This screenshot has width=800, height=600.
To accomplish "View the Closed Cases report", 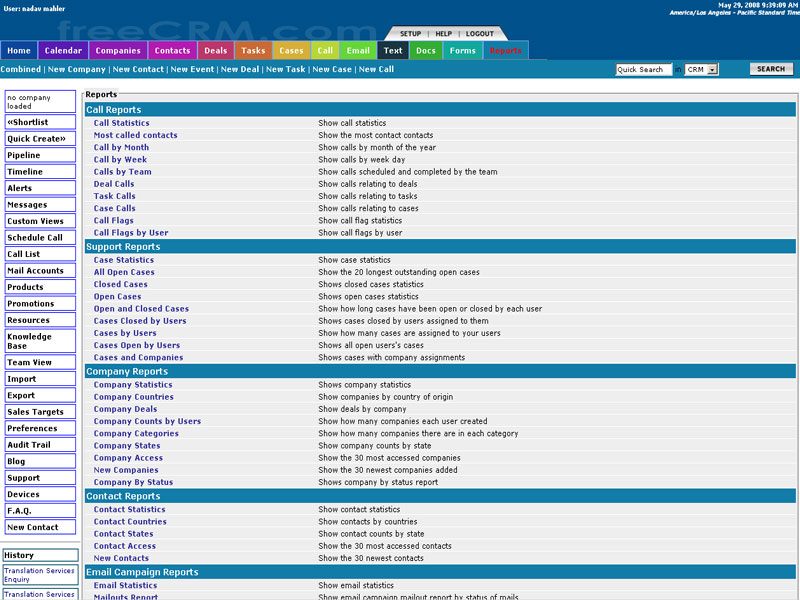I will pos(120,284).
